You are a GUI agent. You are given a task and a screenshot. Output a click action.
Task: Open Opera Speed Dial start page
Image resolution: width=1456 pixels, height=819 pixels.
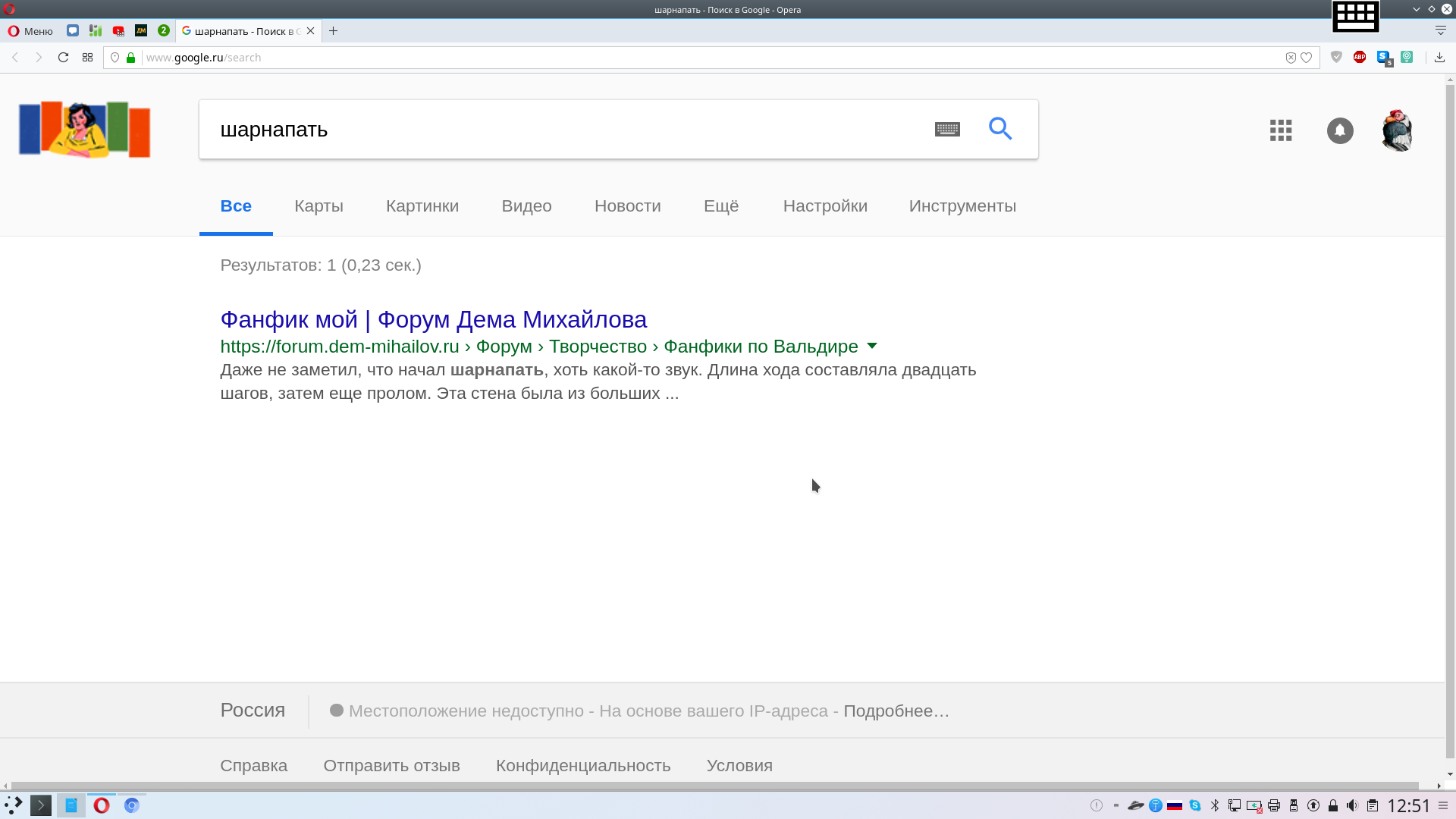click(88, 57)
